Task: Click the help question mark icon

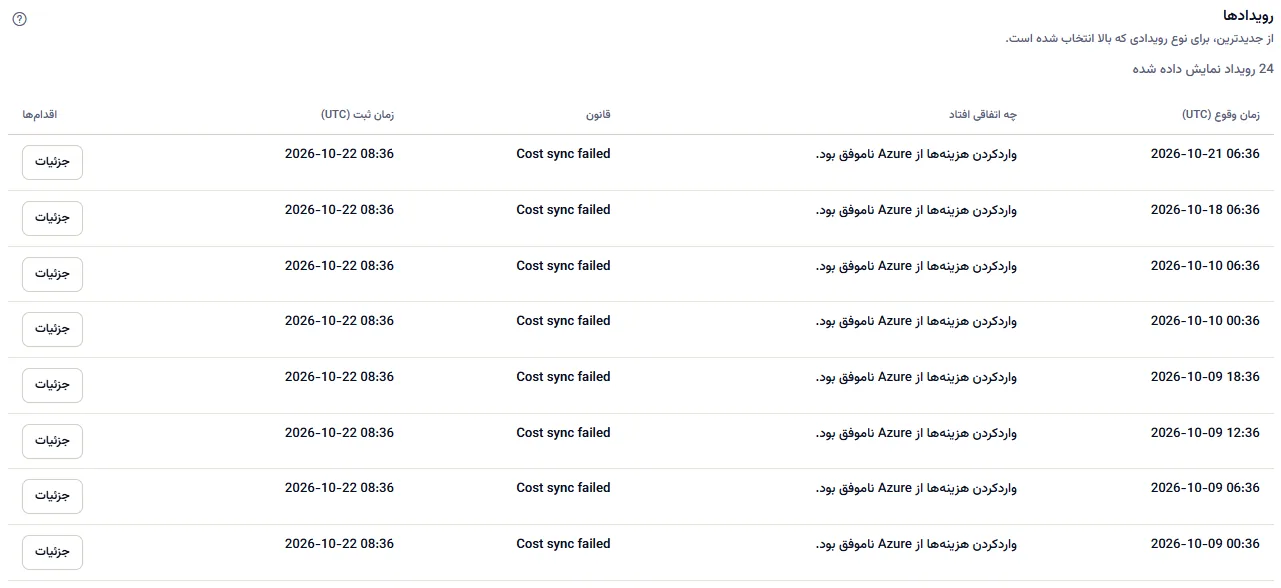Action: (19, 19)
